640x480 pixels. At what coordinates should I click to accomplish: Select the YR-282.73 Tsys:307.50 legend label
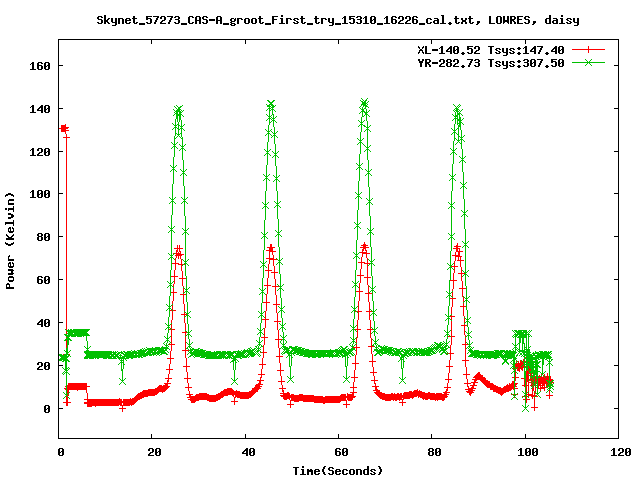point(491,63)
